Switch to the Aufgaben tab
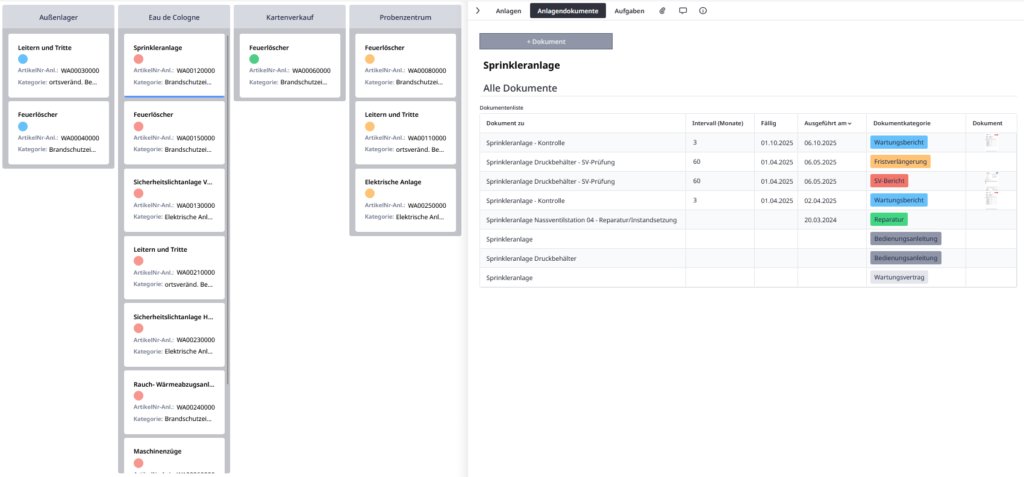The image size is (1024, 477). click(x=628, y=10)
